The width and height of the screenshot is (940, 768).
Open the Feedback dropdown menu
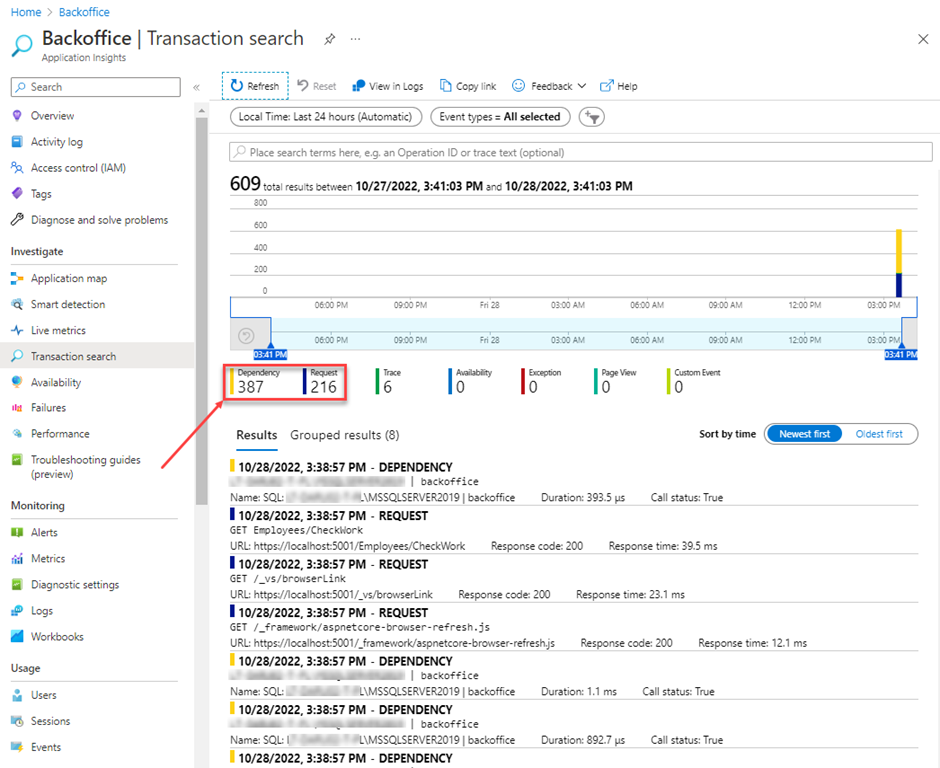pyautogui.click(x=550, y=86)
